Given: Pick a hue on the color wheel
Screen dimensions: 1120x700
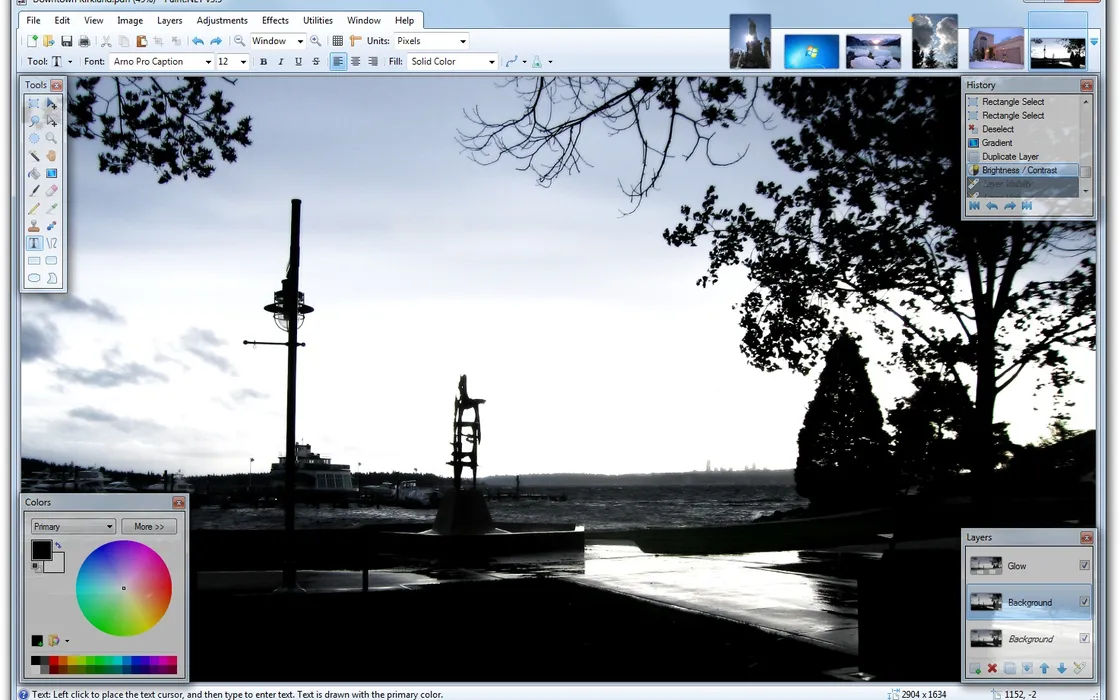Looking at the screenshot, I should click(x=124, y=588).
